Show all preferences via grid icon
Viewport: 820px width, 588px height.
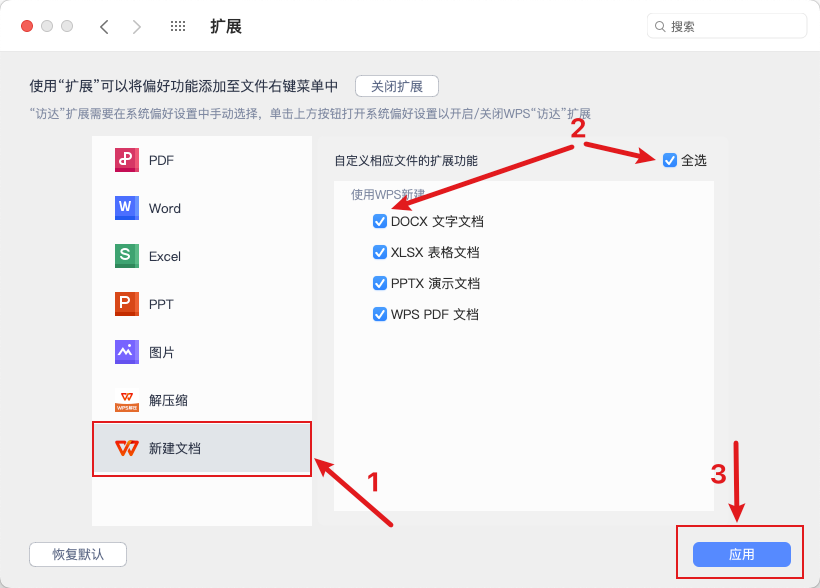(x=178, y=26)
